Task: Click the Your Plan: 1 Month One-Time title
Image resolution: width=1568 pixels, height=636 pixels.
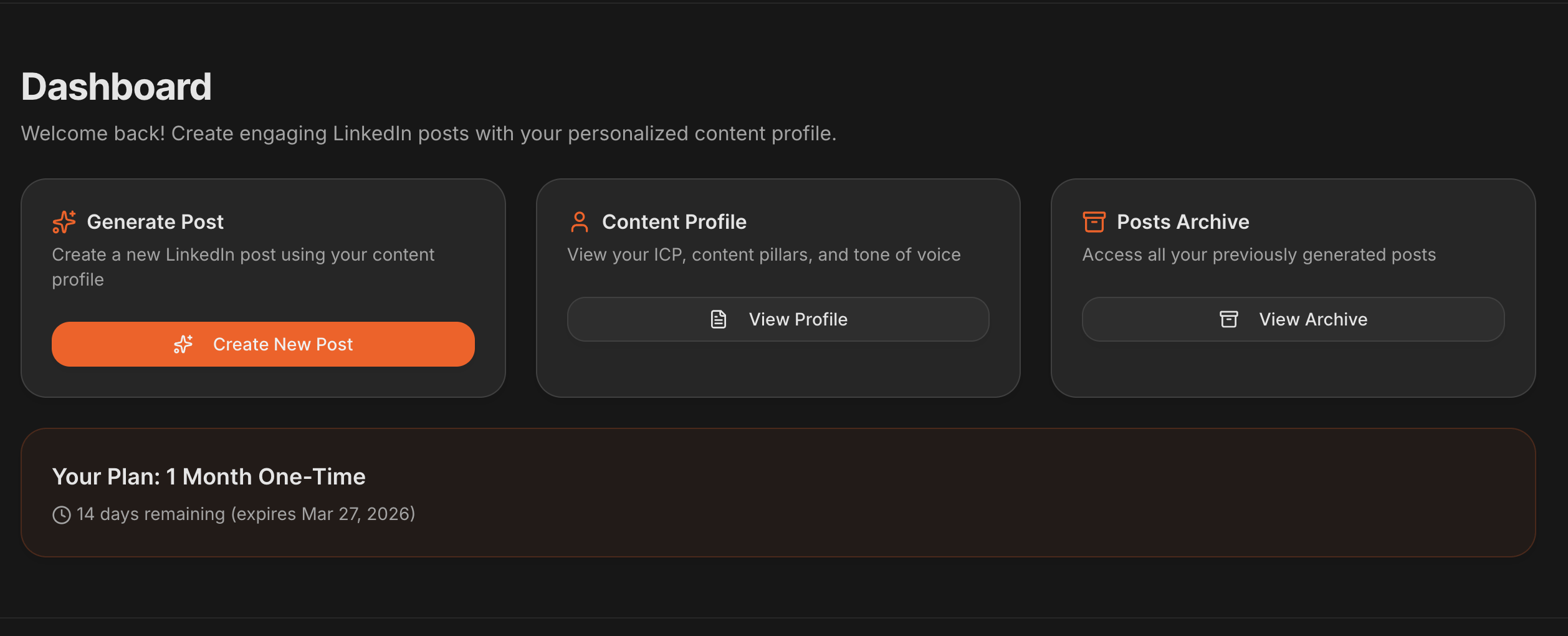Action: pyautogui.click(x=209, y=476)
